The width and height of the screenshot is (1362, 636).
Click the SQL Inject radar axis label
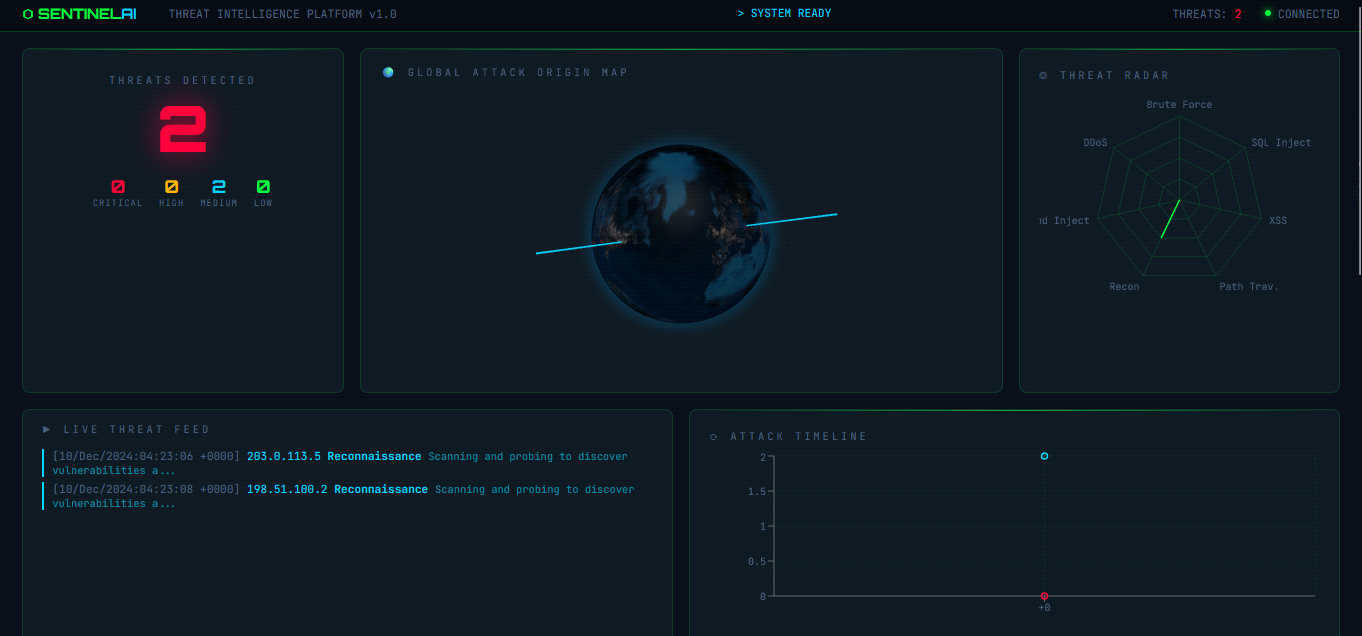1281,142
